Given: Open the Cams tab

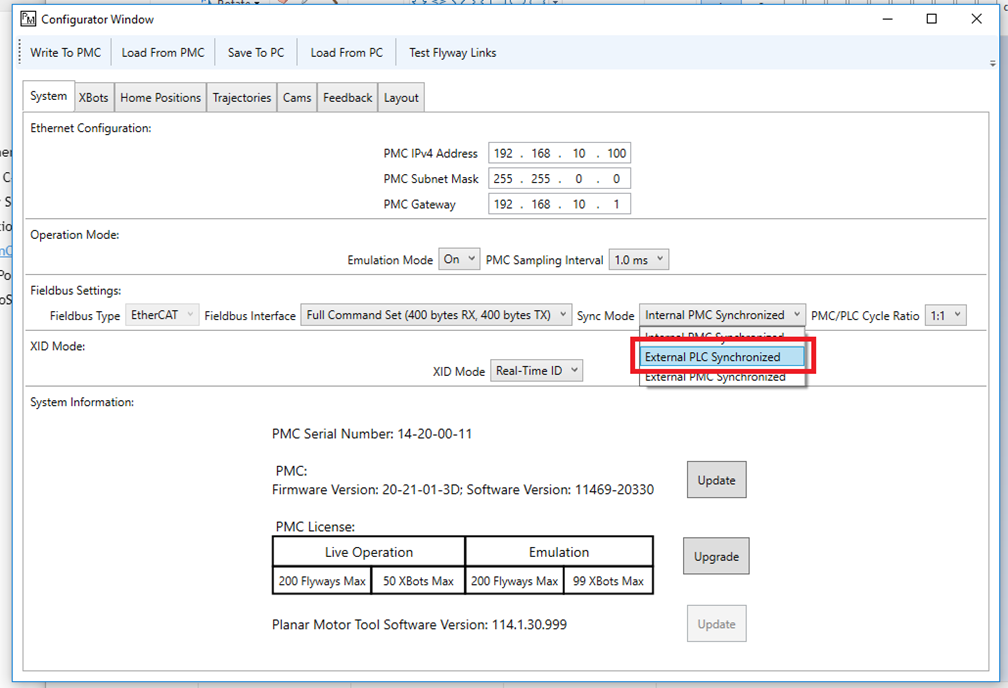Looking at the screenshot, I should tap(297, 98).
